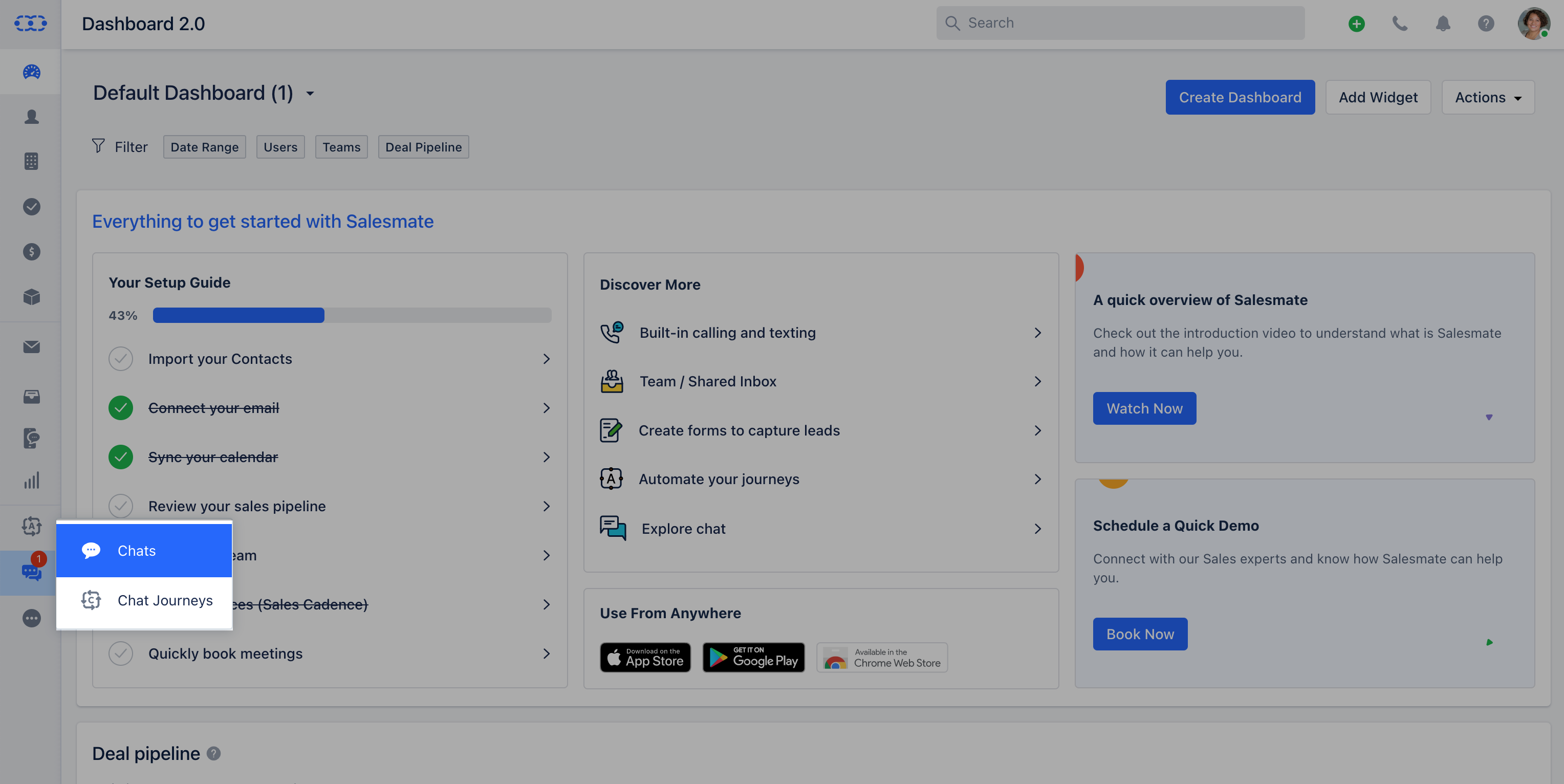Click the Create forms pencil icon
This screenshot has height=784, width=1564.
point(611,430)
